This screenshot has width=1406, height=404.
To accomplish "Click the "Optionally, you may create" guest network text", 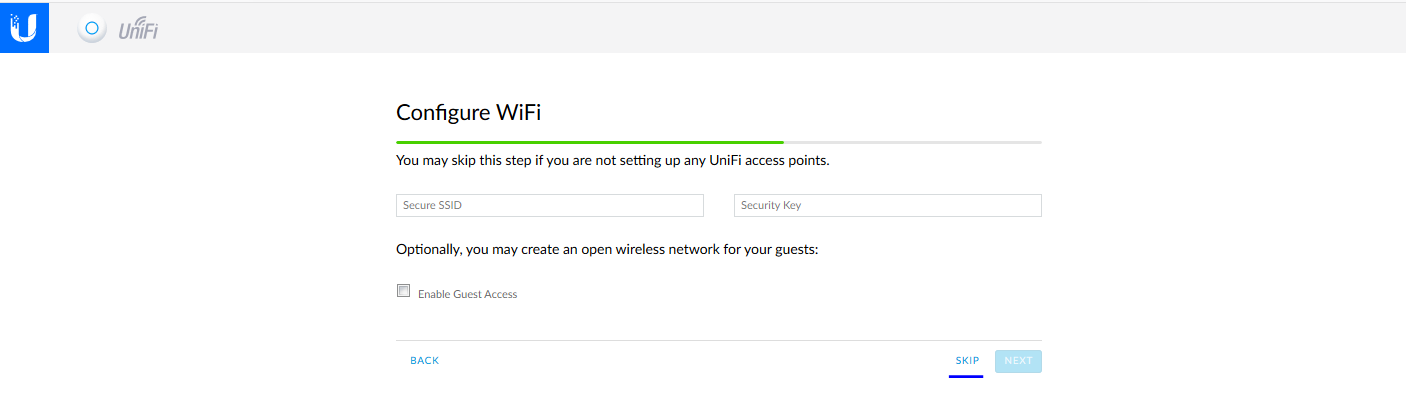I will [607, 249].
